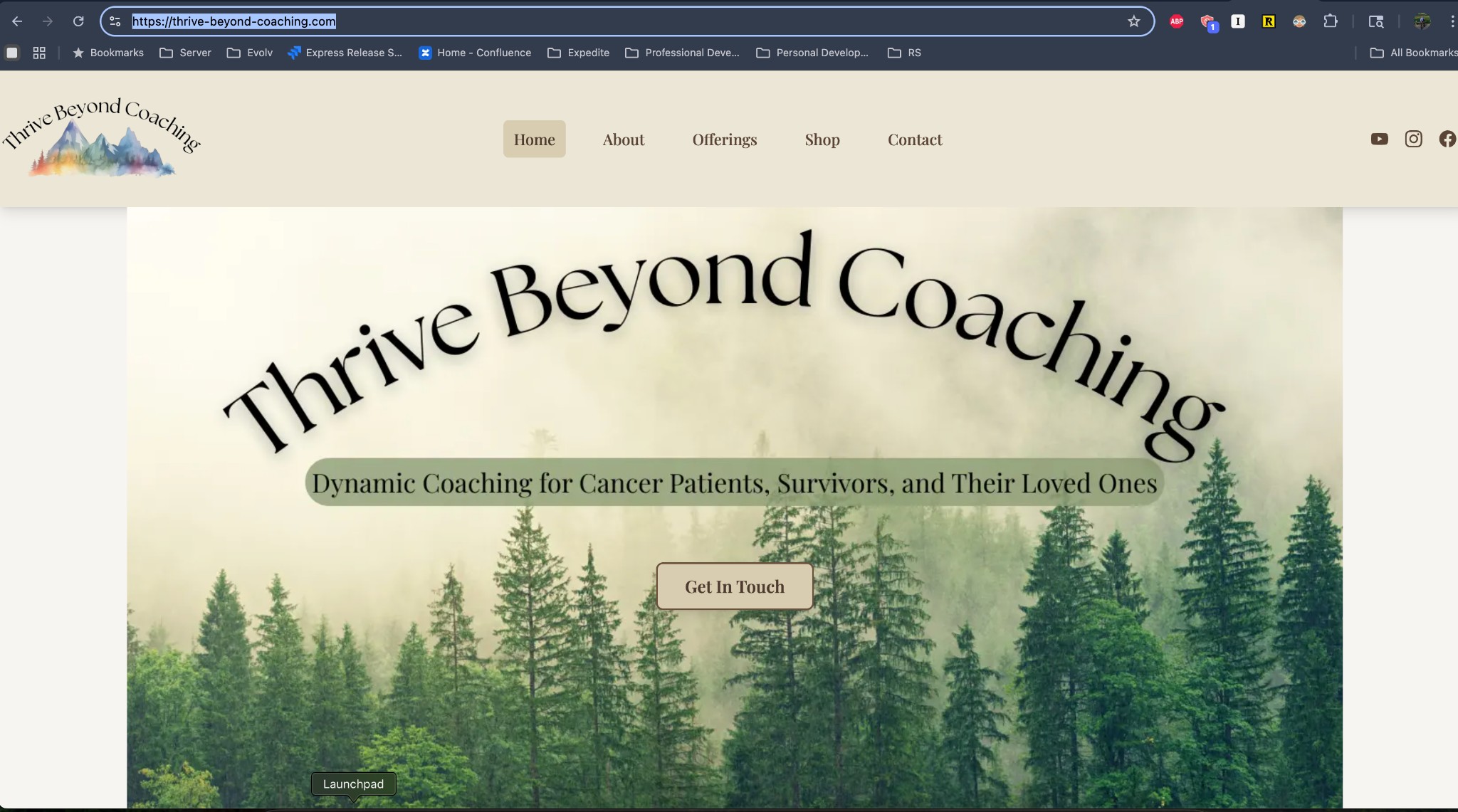Image resolution: width=1458 pixels, height=812 pixels.
Task: Open the Chrome three-dot menu
Action: point(1453,21)
